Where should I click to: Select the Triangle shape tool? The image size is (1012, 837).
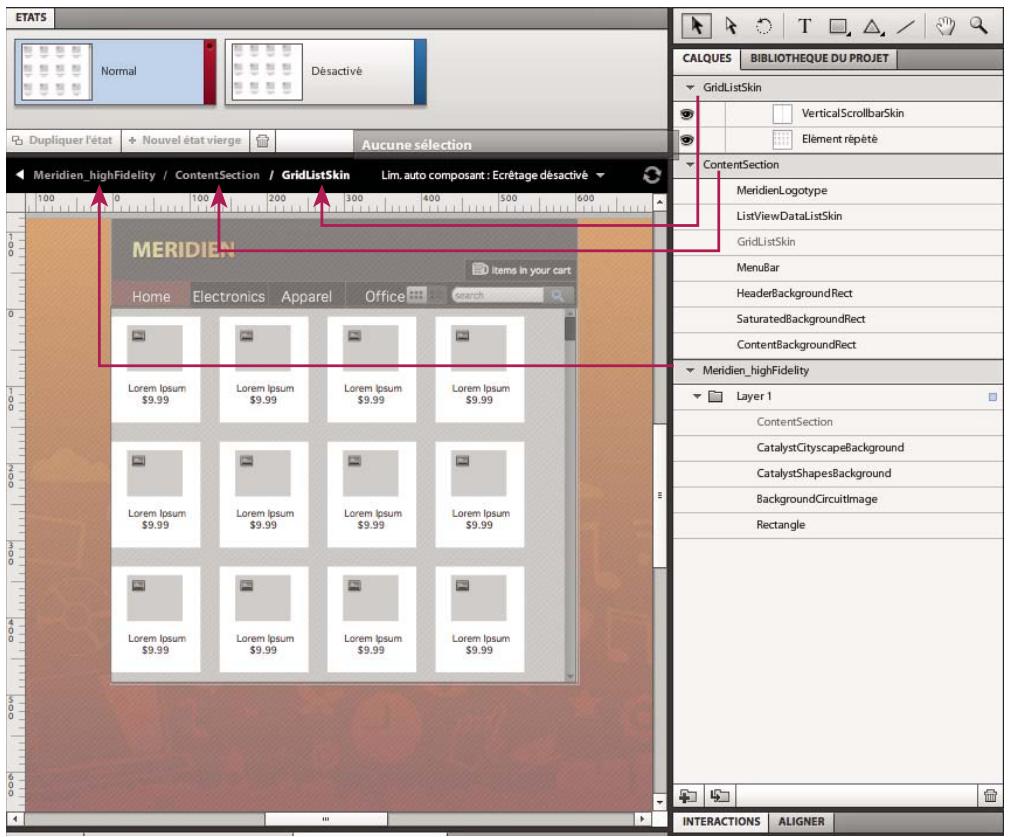[873, 26]
